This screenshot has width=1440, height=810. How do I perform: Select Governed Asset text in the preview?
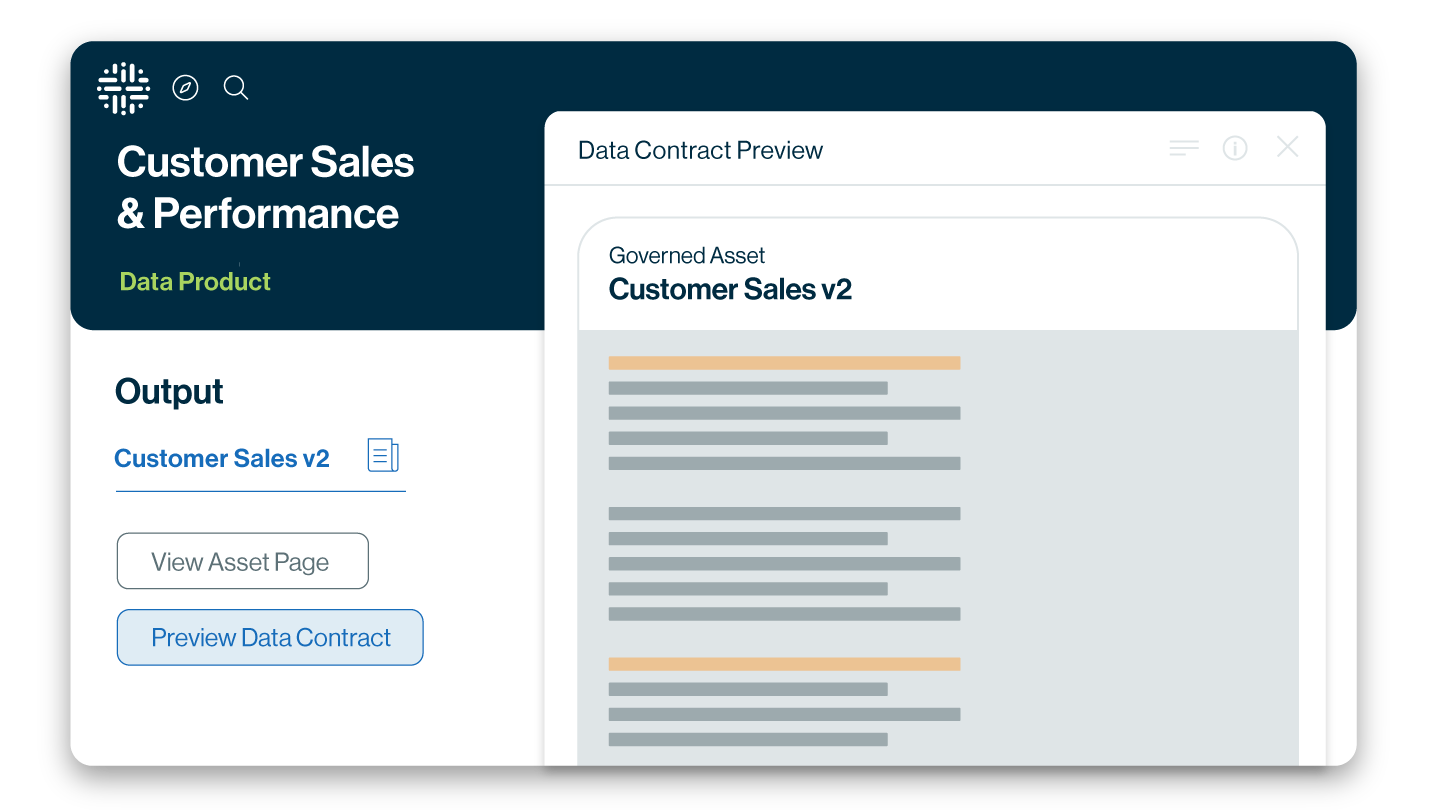tap(686, 255)
